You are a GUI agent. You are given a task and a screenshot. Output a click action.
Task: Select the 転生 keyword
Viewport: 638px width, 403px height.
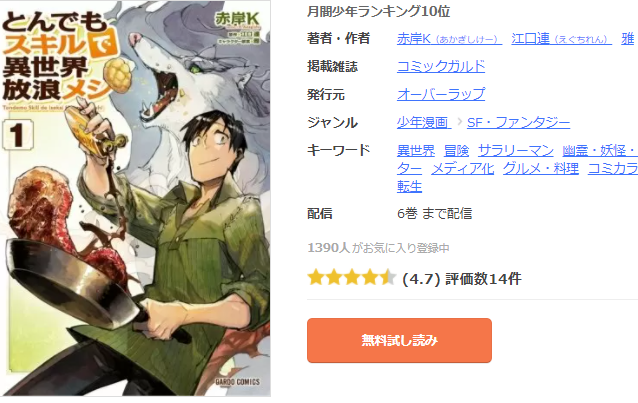point(409,186)
